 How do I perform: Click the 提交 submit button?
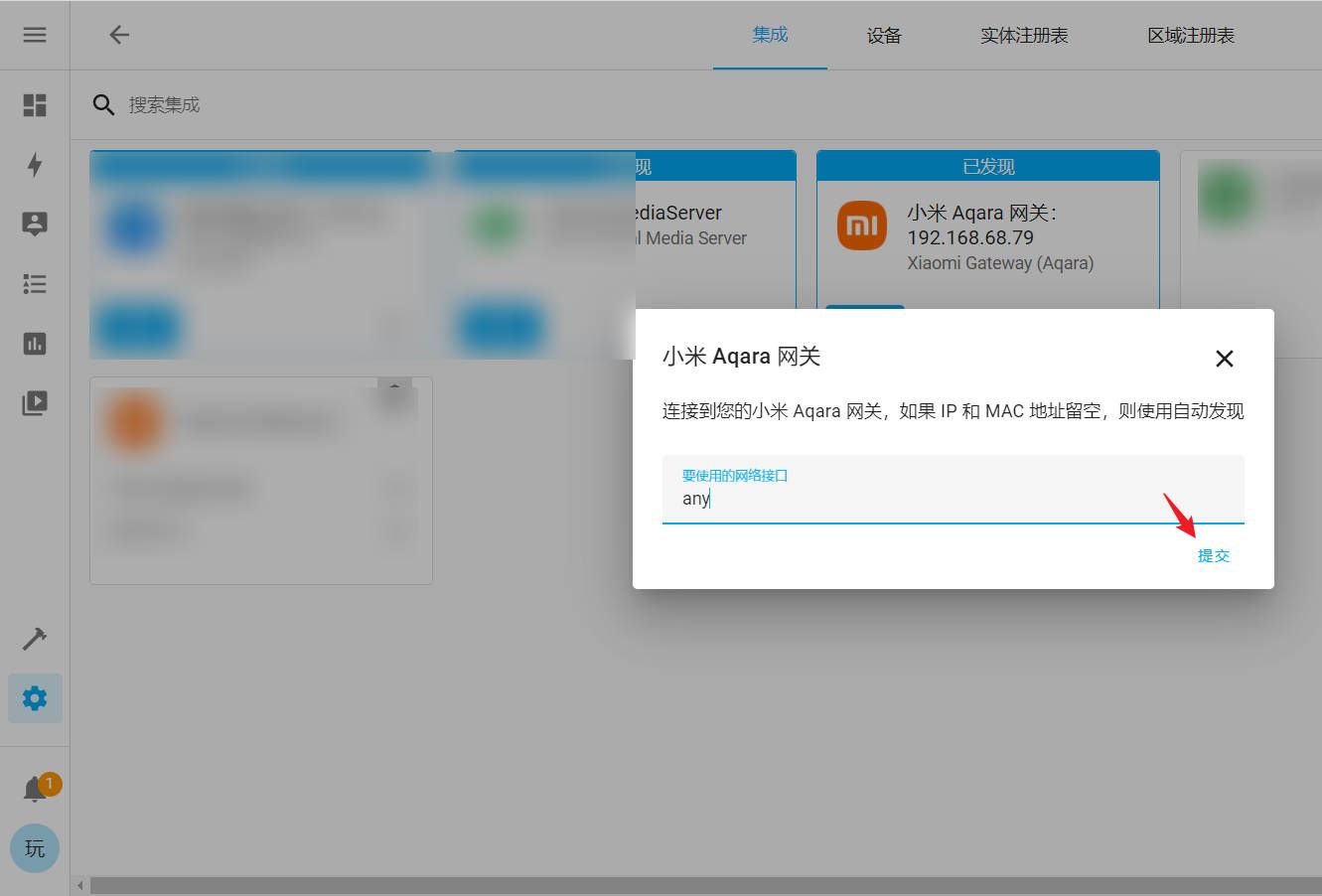pyautogui.click(x=1214, y=556)
